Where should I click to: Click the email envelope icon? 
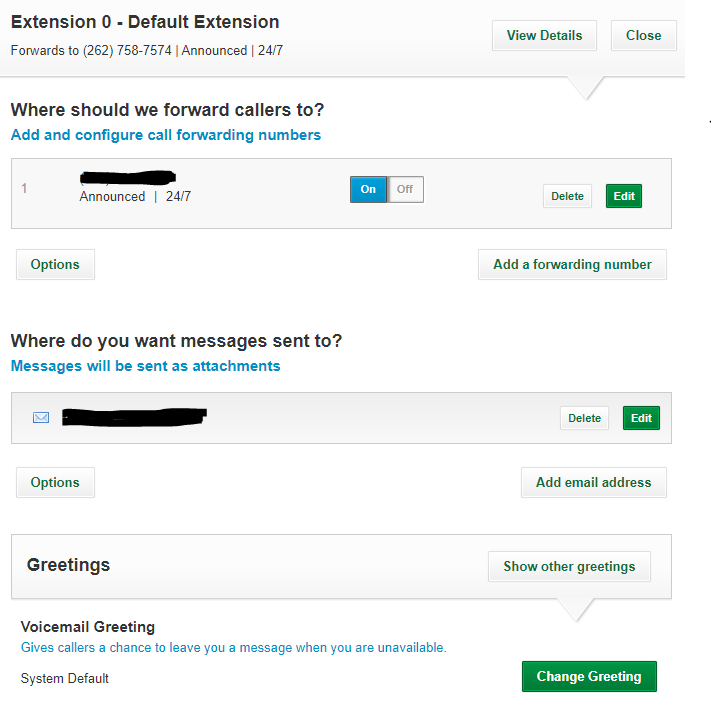tap(41, 417)
